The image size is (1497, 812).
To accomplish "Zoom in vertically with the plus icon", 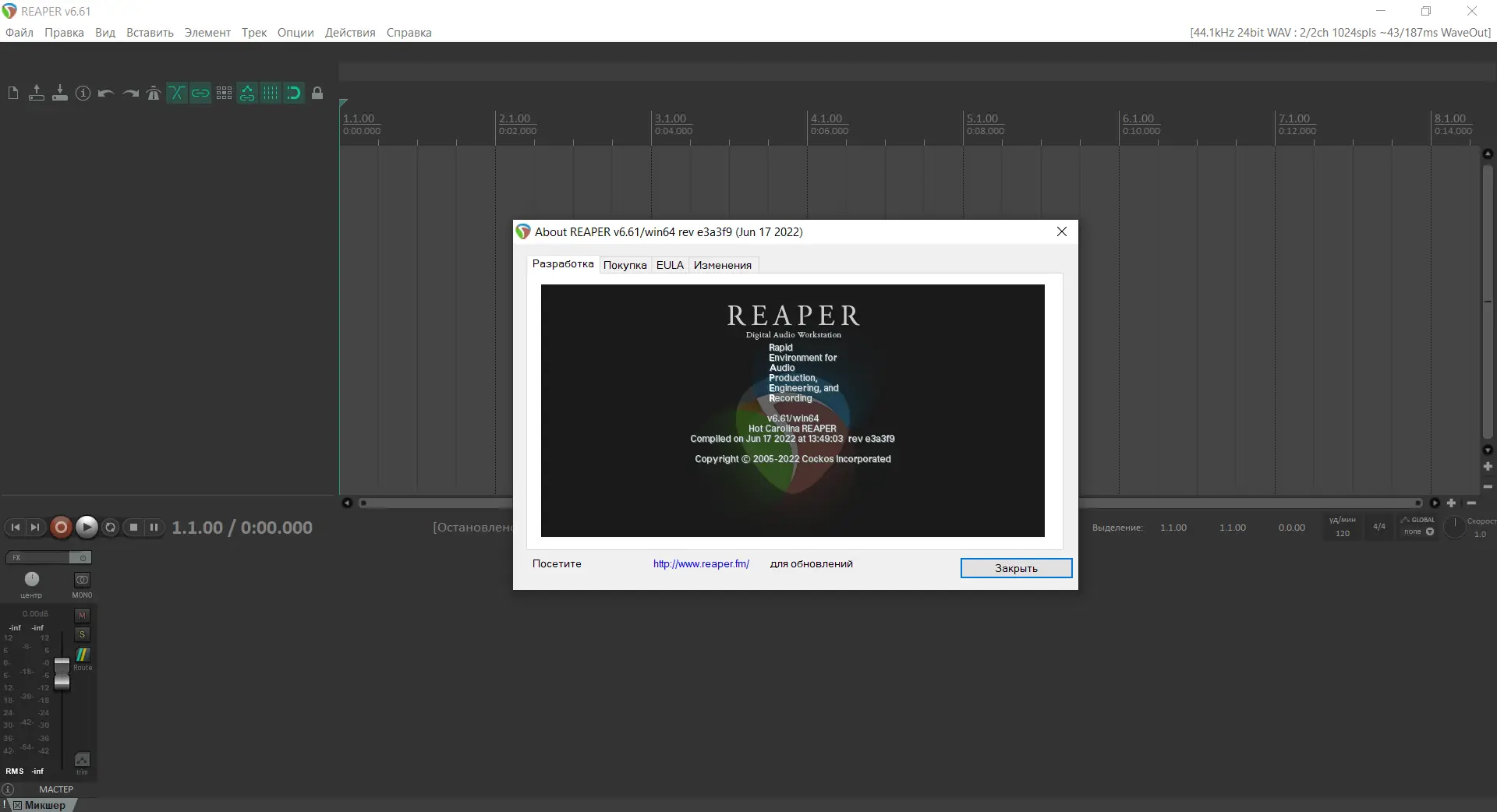I will 1488,466.
